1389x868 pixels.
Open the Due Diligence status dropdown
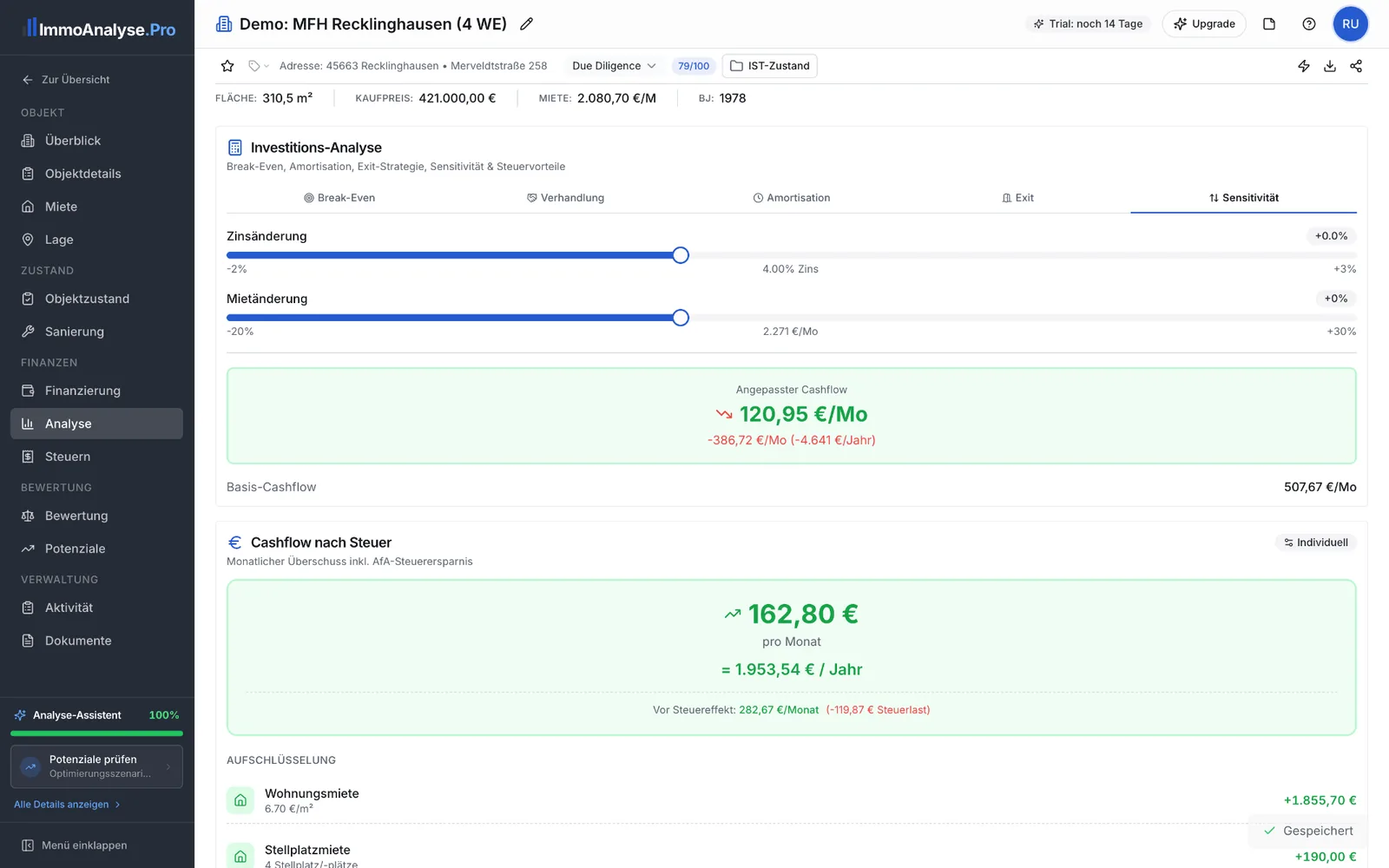tap(614, 66)
